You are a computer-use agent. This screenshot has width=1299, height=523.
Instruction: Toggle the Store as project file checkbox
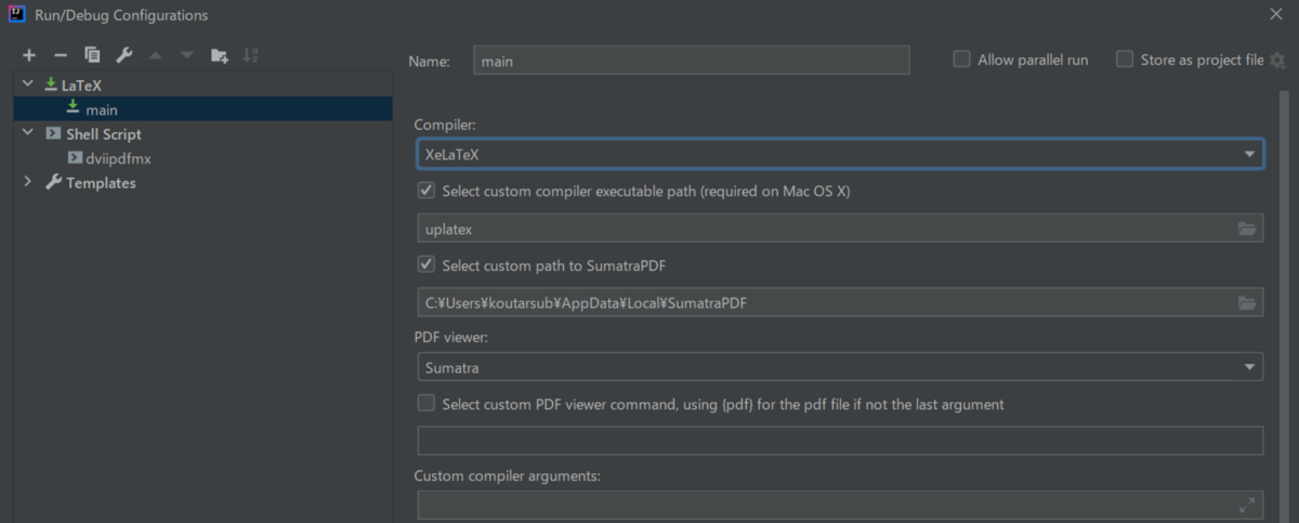(x=1125, y=60)
